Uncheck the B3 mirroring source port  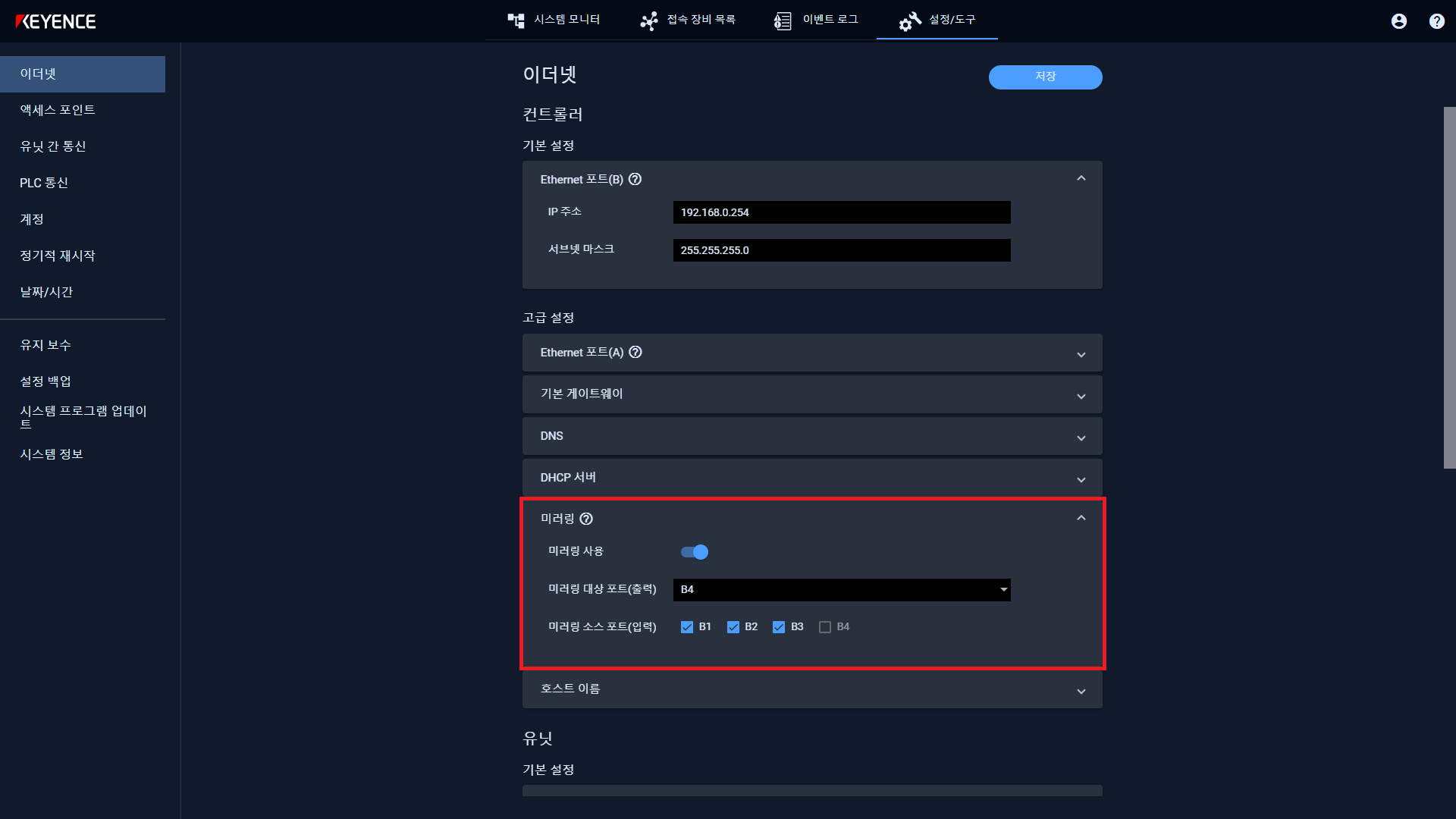pyautogui.click(x=779, y=627)
